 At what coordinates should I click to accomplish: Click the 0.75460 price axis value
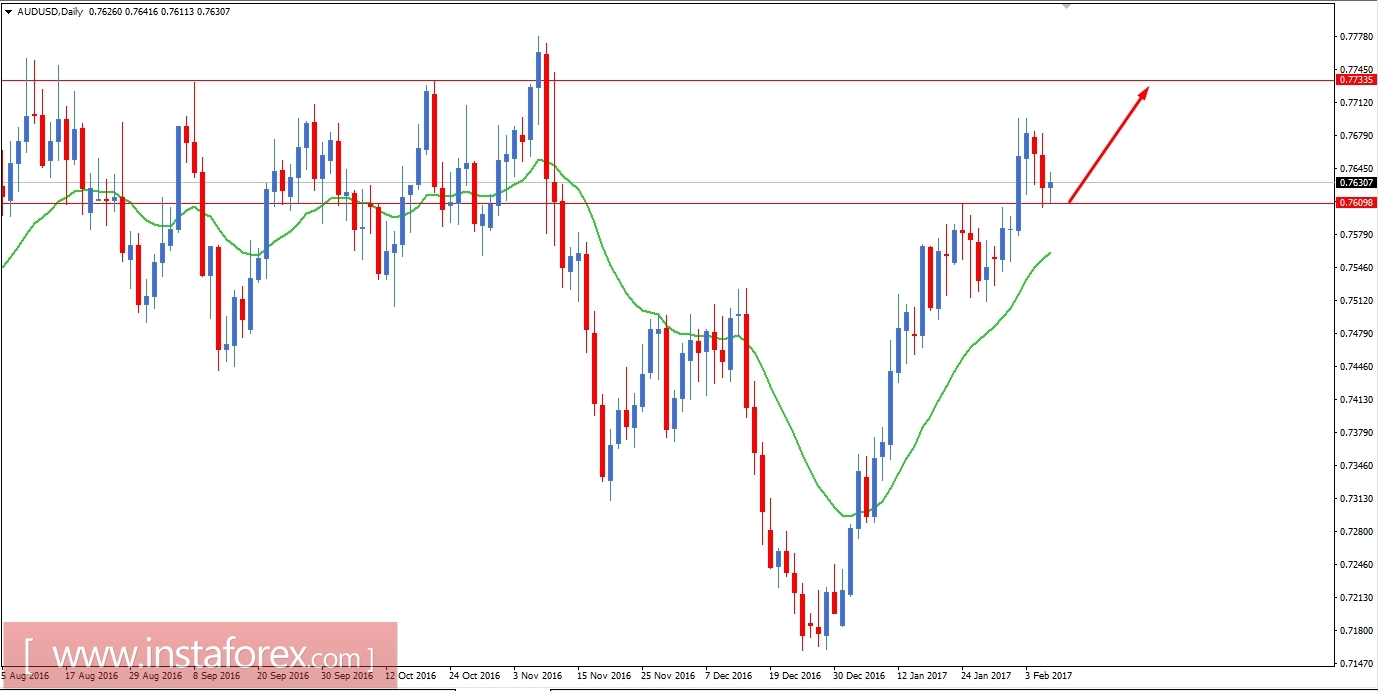click(1356, 267)
